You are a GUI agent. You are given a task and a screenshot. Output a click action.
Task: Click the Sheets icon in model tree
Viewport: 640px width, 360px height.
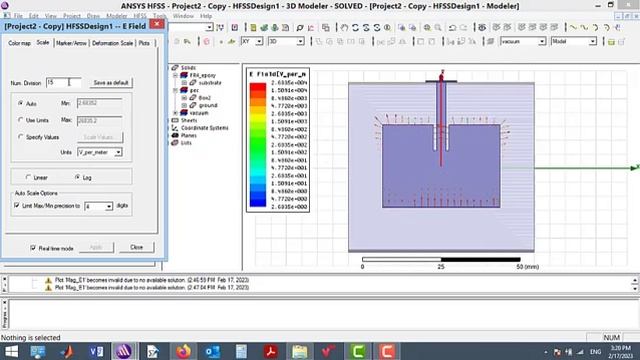coord(175,120)
